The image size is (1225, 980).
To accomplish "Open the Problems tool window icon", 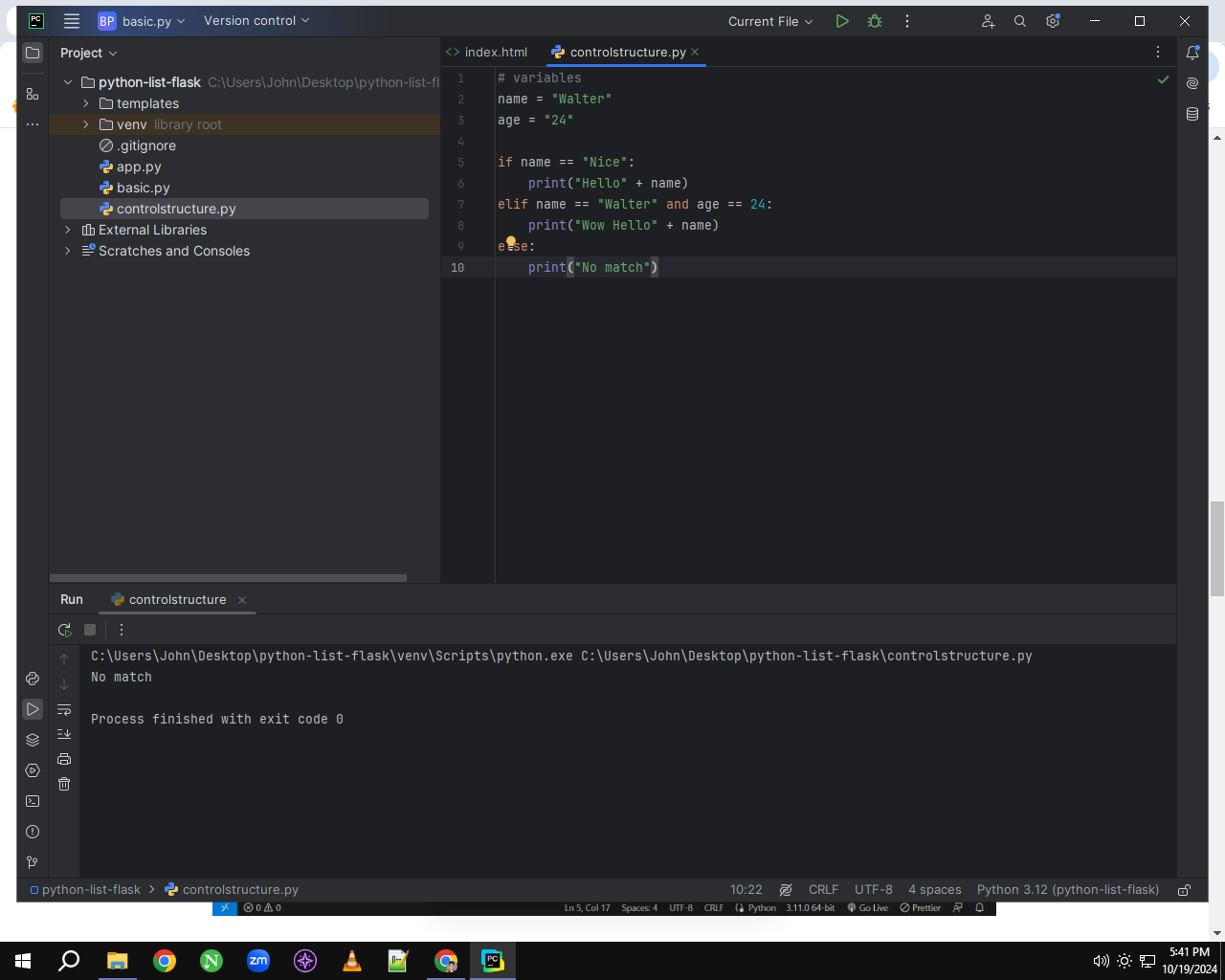I will (33, 832).
